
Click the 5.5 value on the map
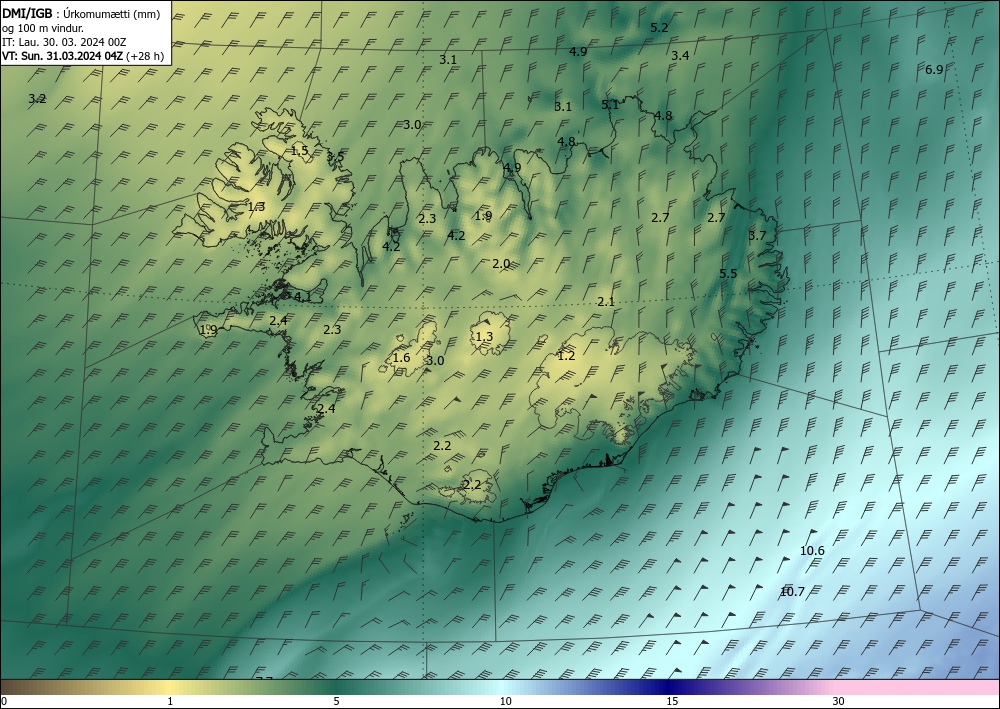click(728, 274)
